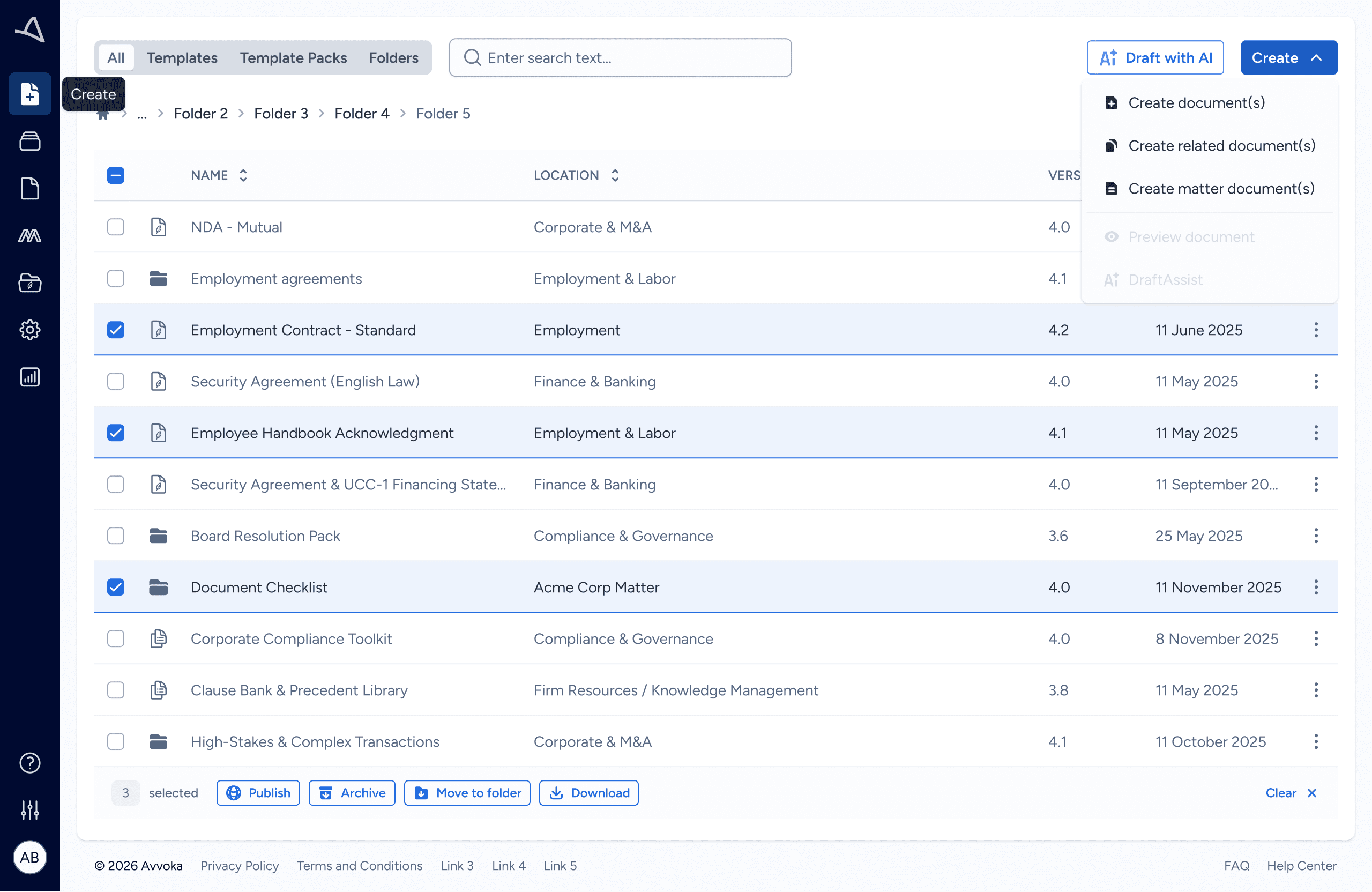This screenshot has width=1372, height=892.
Task: Click the home icon in breadcrumb
Action: coord(103,115)
